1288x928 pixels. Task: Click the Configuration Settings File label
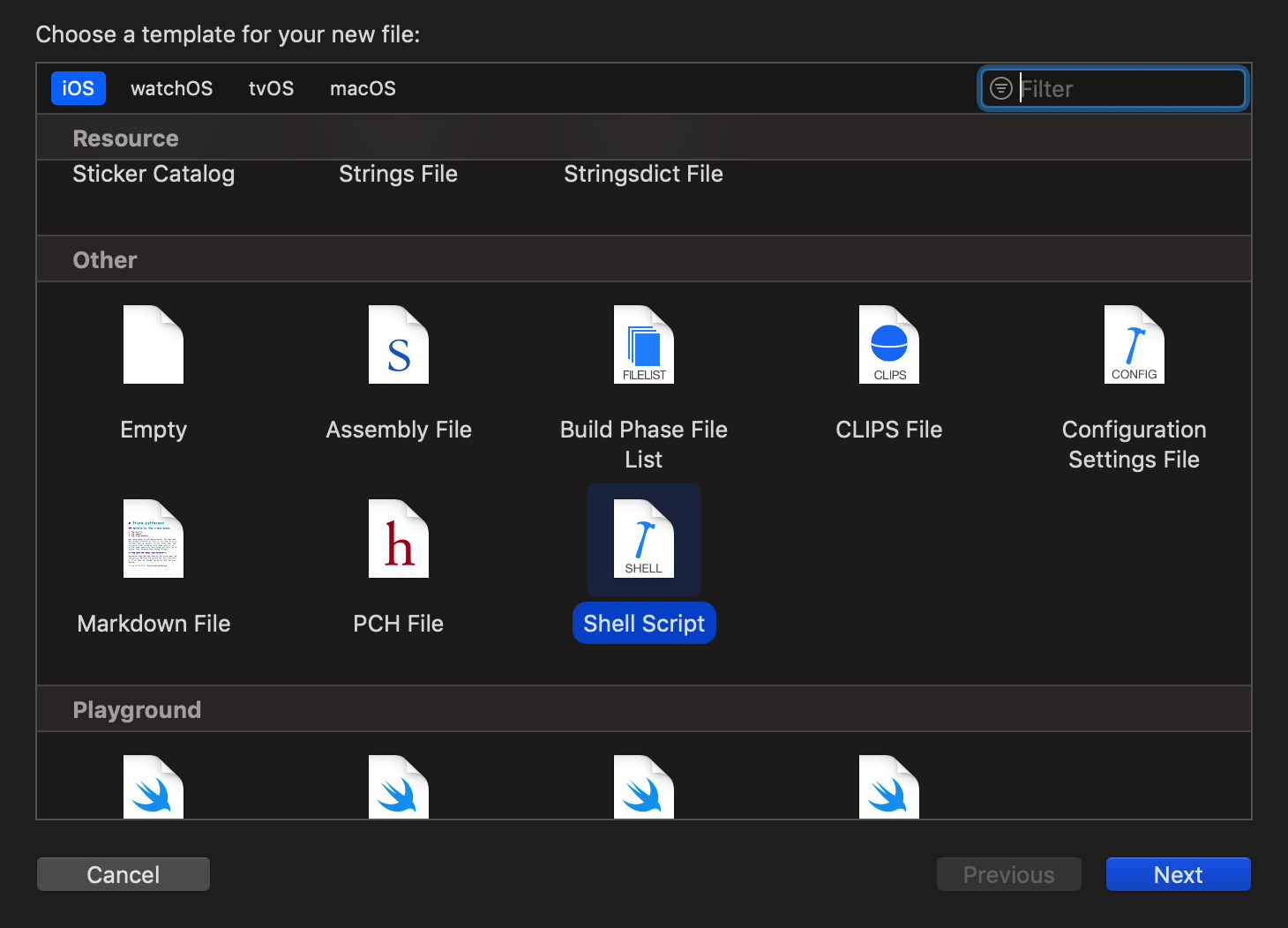1134,445
